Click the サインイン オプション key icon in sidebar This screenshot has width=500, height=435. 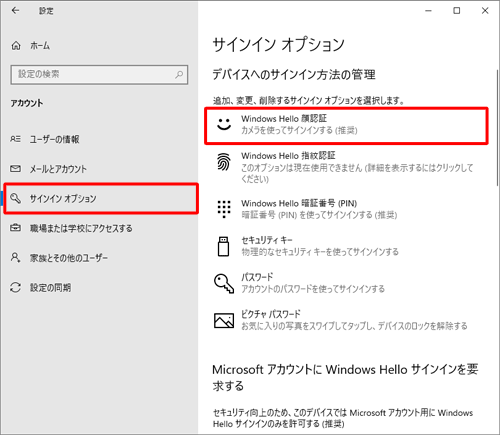(15, 198)
